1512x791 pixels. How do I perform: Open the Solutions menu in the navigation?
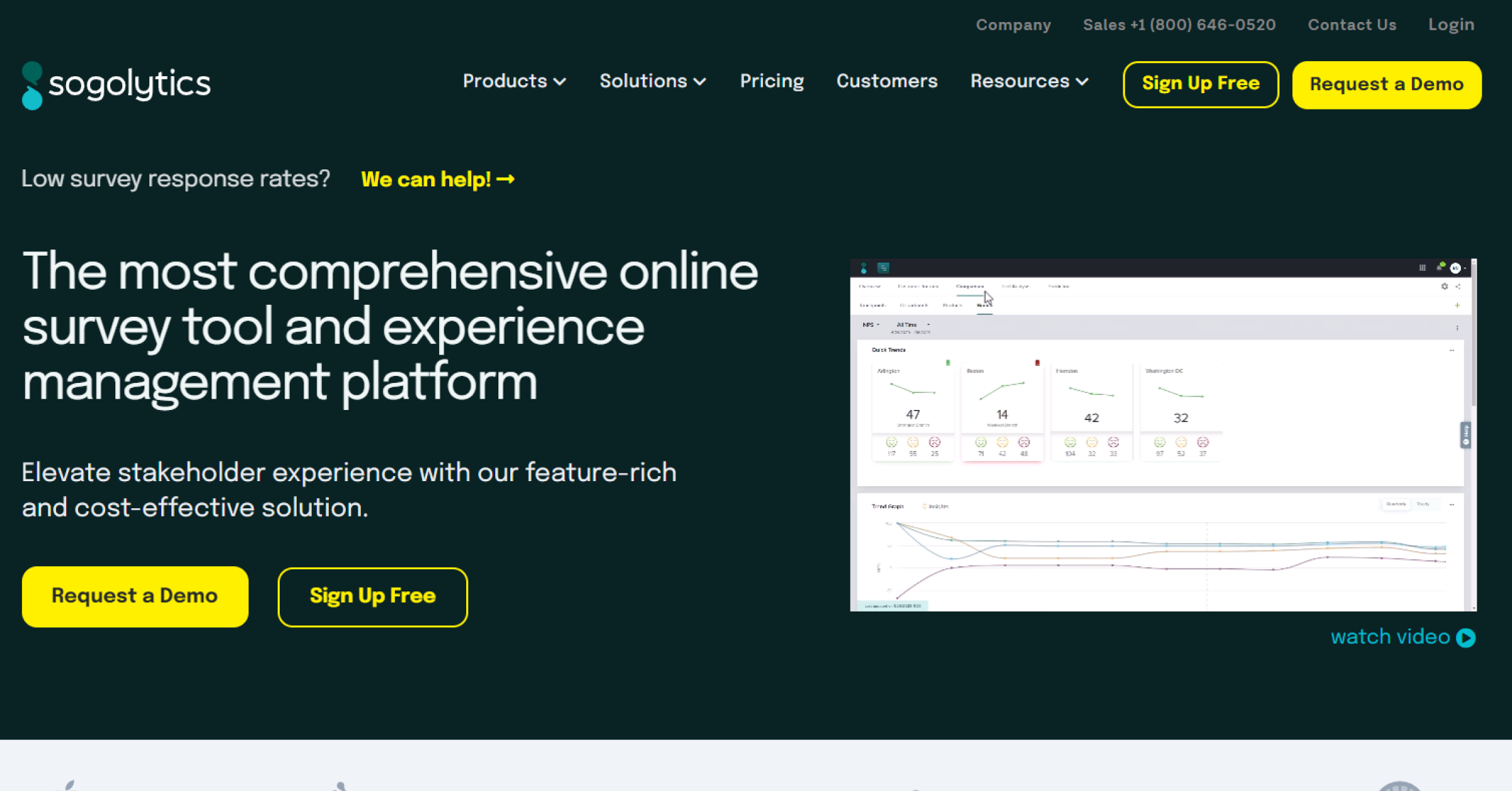[x=652, y=81]
